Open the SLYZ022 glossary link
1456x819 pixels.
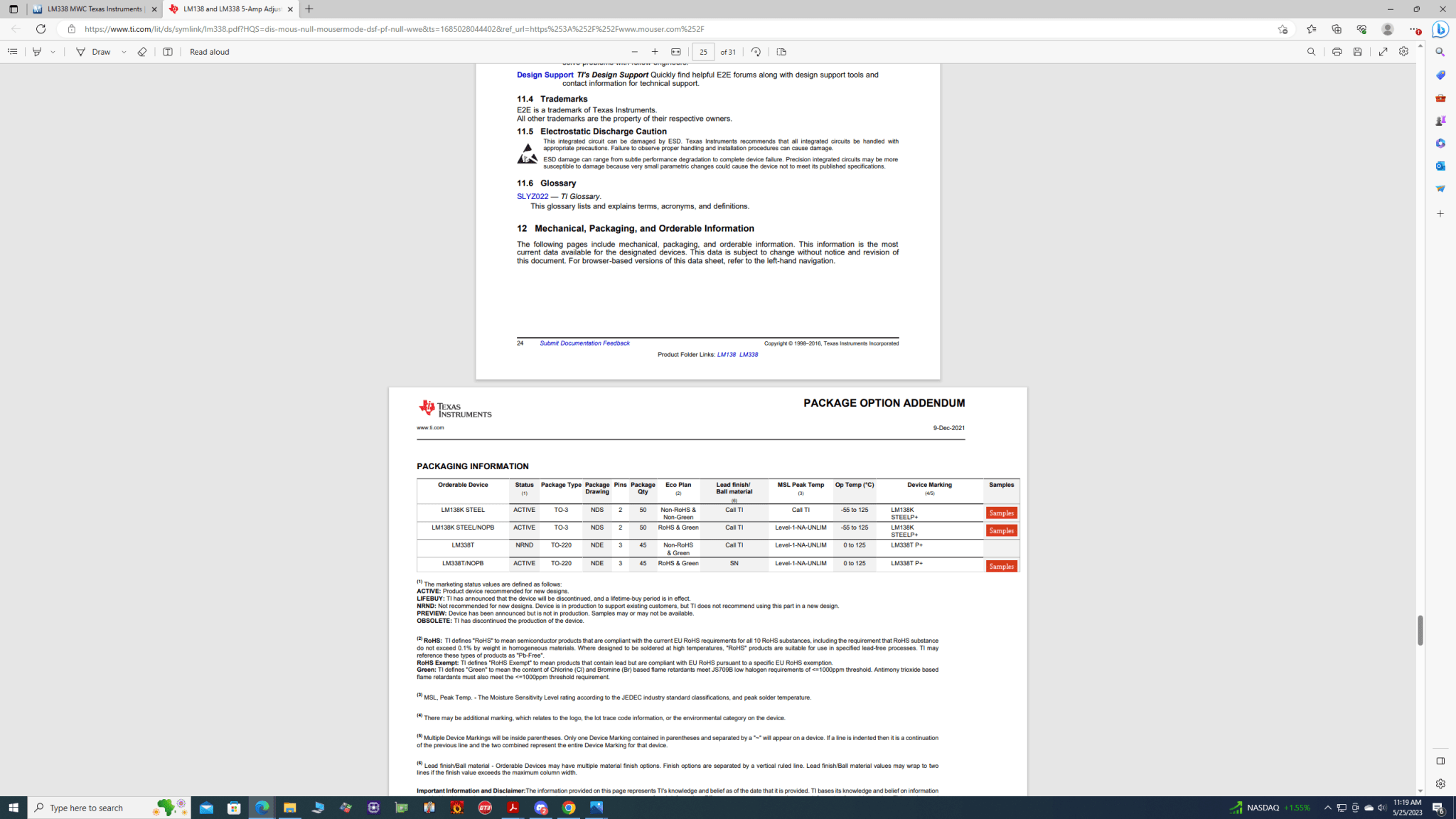pyautogui.click(x=532, y=196)
